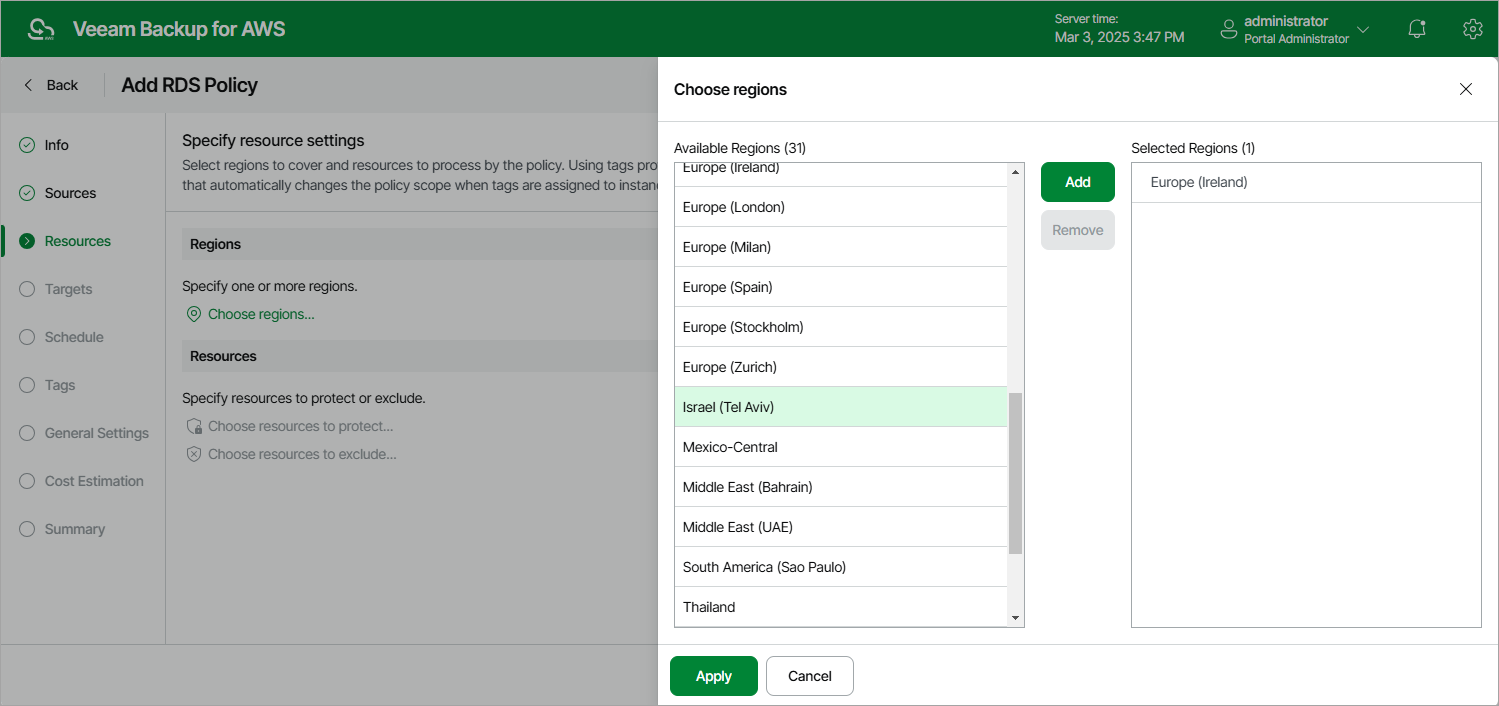The width and height of the screenshot is (1499, 706).
Task: Click the location pin icon beside Choose regions
Action: click(x=194, y=314)
